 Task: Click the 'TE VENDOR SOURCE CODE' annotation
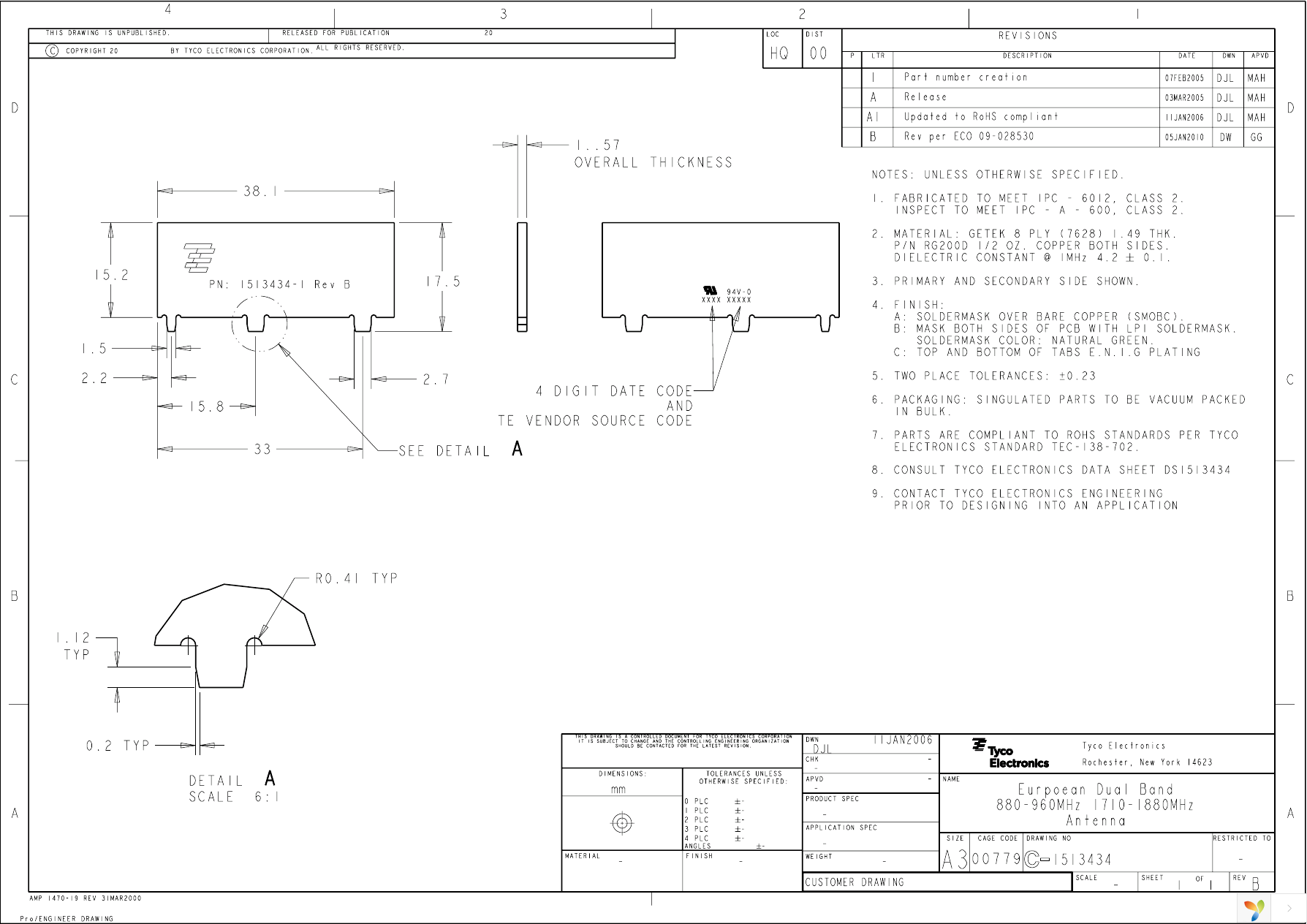tap(595, 420)
